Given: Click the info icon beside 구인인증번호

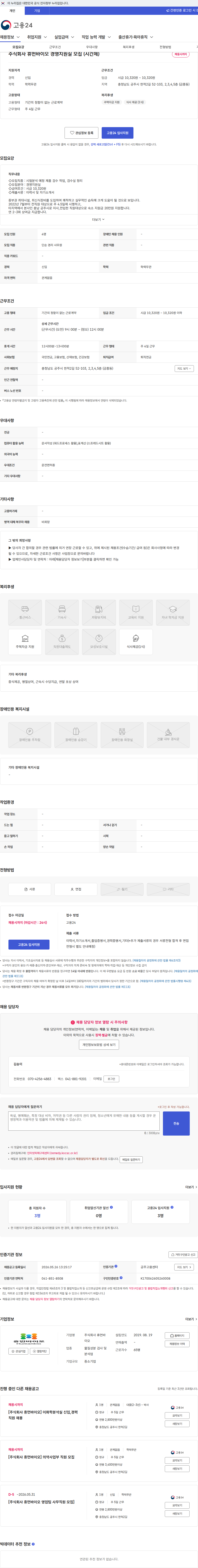Looking at the screenshot, I should (x=121, y=1278).
